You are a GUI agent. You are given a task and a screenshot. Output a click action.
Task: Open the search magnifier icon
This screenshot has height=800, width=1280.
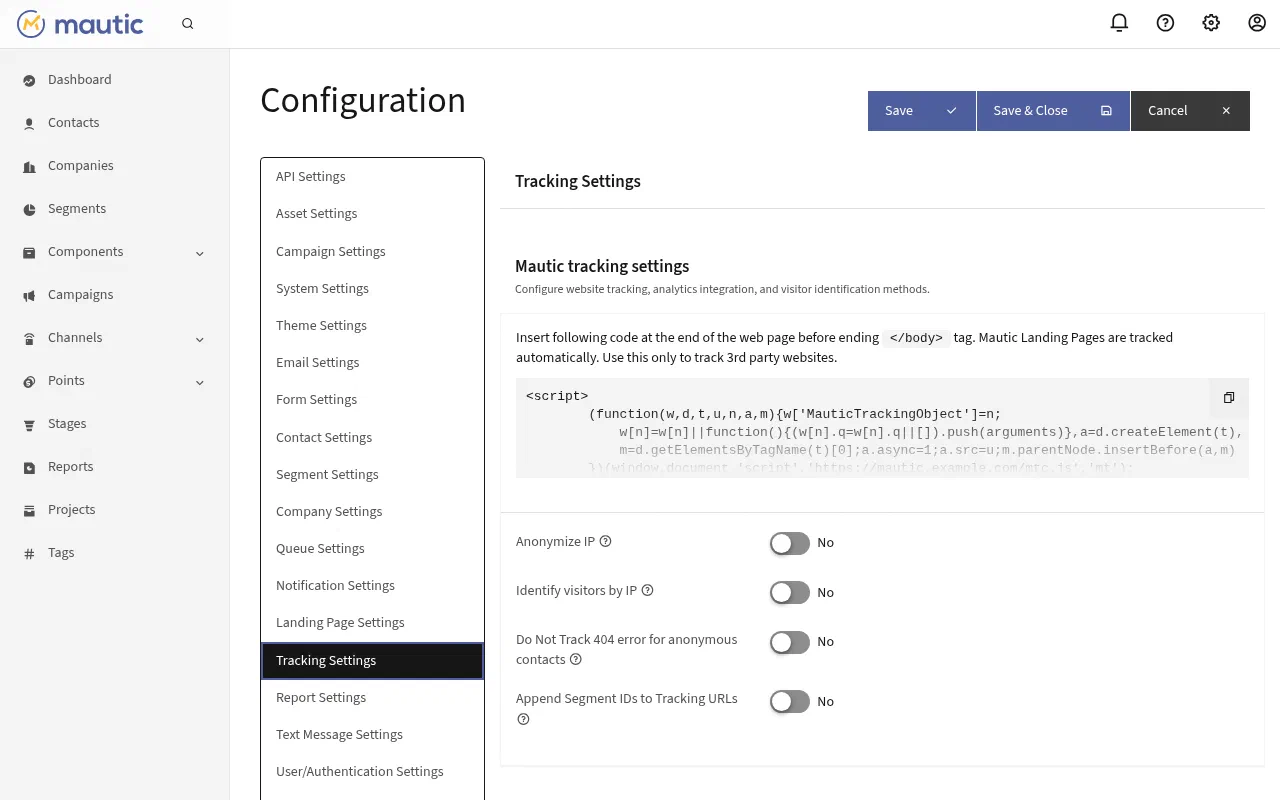tap(188, 24)
